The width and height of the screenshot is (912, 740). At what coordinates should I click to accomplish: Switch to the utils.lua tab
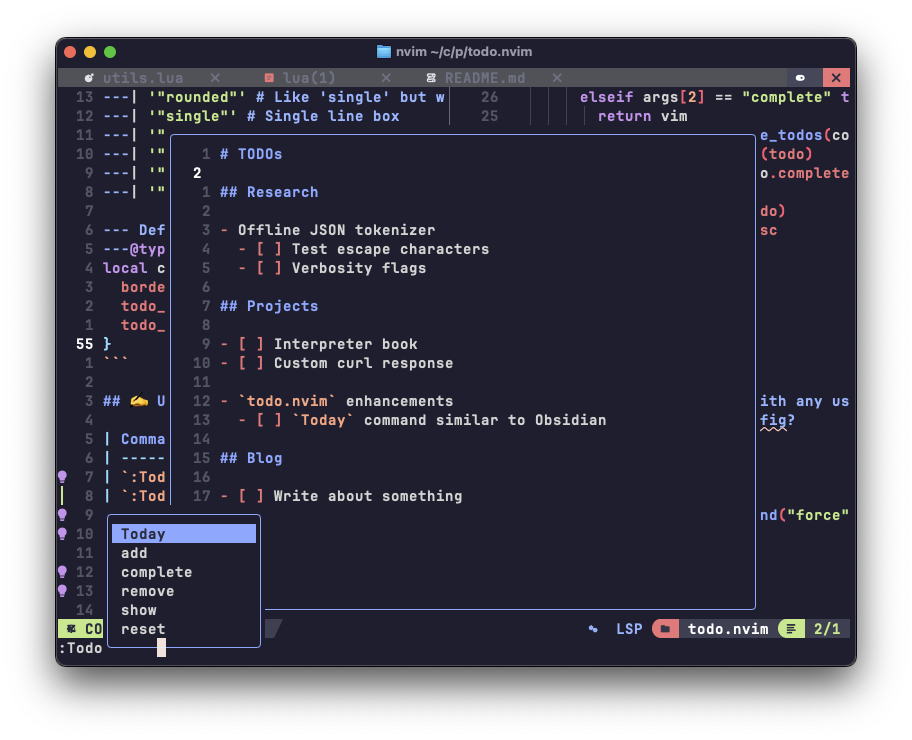pos(143,78)
